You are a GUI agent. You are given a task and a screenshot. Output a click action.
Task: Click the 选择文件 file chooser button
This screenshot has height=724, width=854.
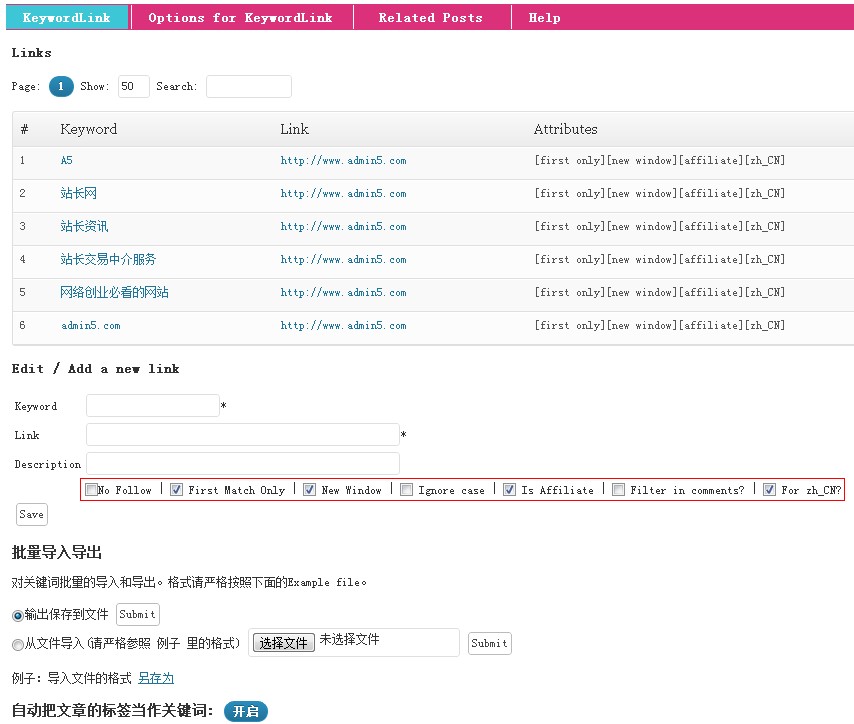(x=283, y=643)
